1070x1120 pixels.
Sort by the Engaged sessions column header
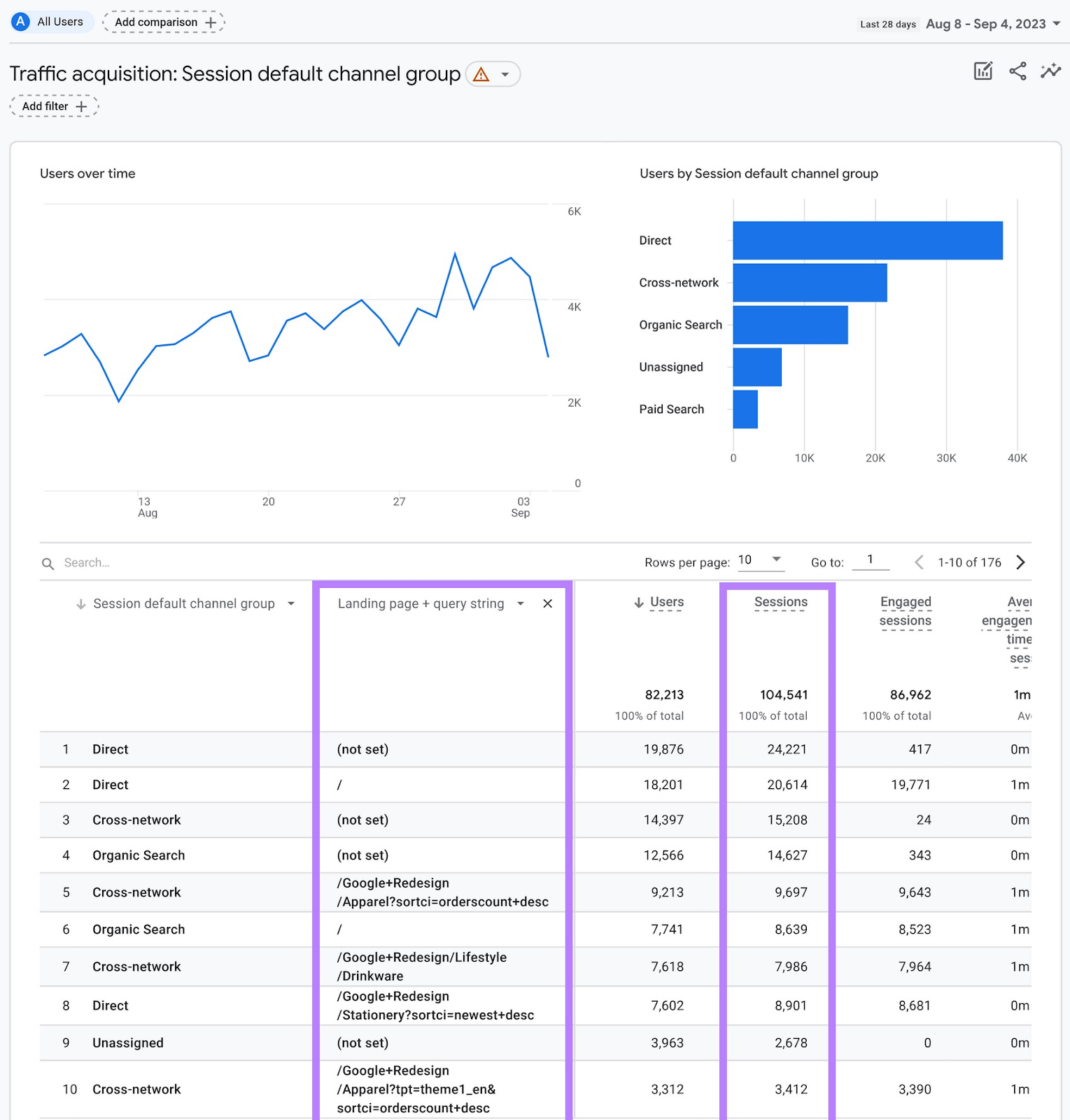(x=906, y=611)
